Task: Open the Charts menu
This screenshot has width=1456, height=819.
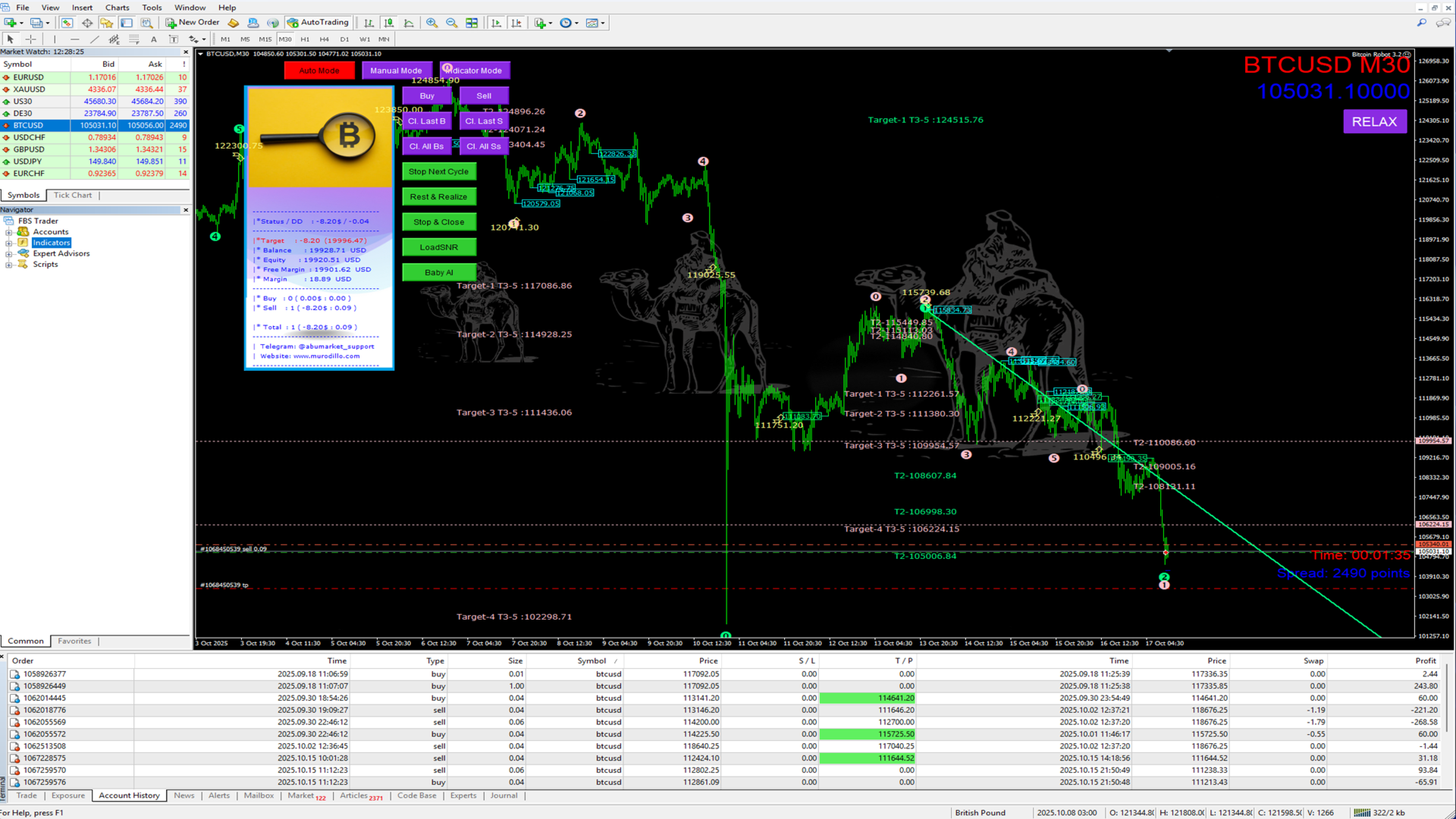Action: pos(117,8)
